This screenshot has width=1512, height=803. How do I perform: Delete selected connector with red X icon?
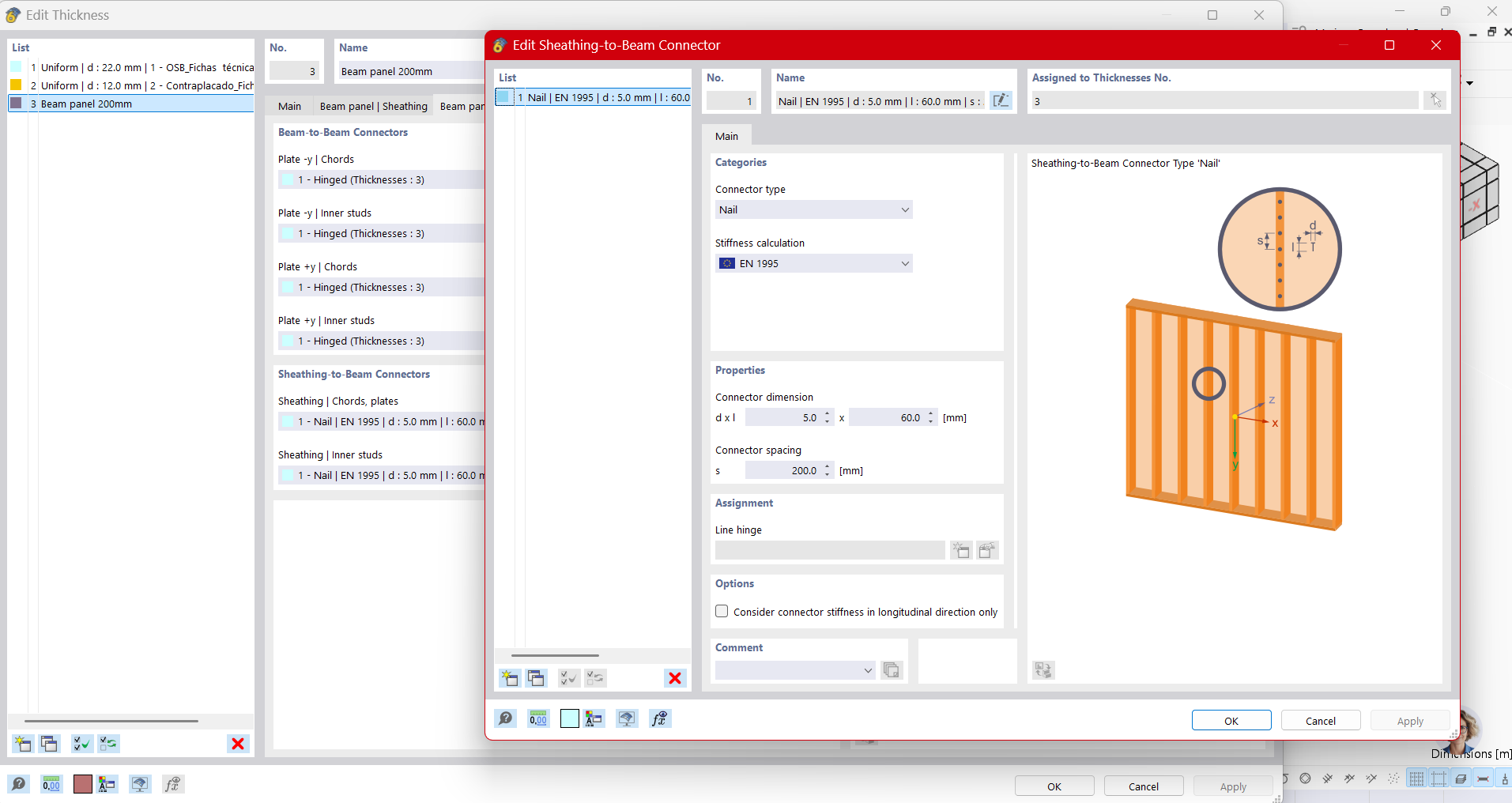pyautogui.click(x=675, y=678)
